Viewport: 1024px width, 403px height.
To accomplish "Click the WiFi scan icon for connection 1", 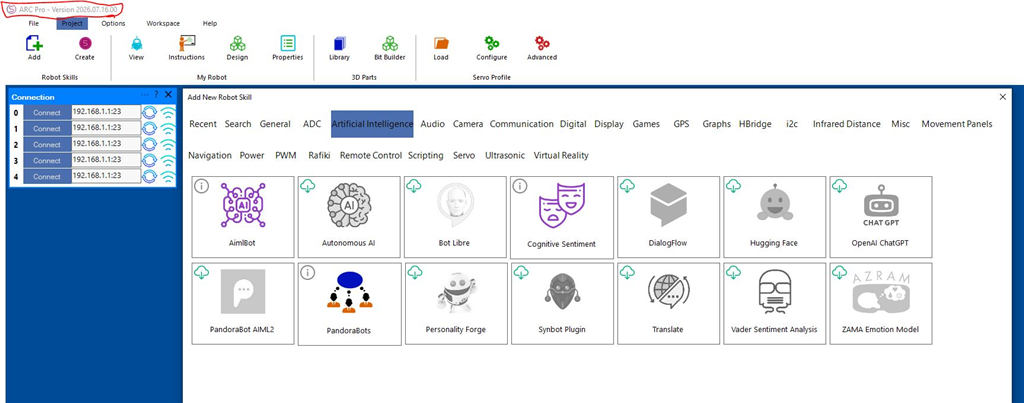I will tap(168, 129).
